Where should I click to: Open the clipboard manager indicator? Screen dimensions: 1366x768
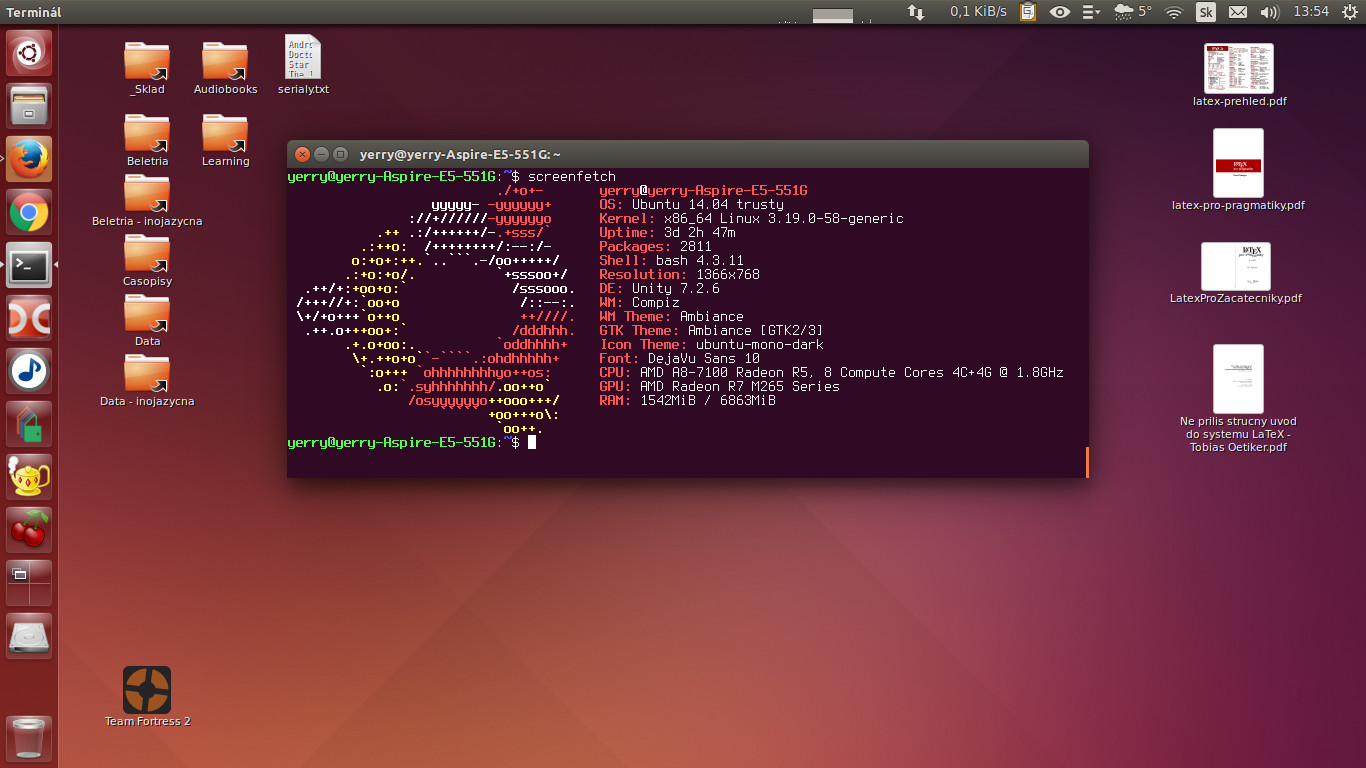pyautogui.click(x=1028, y=12)
